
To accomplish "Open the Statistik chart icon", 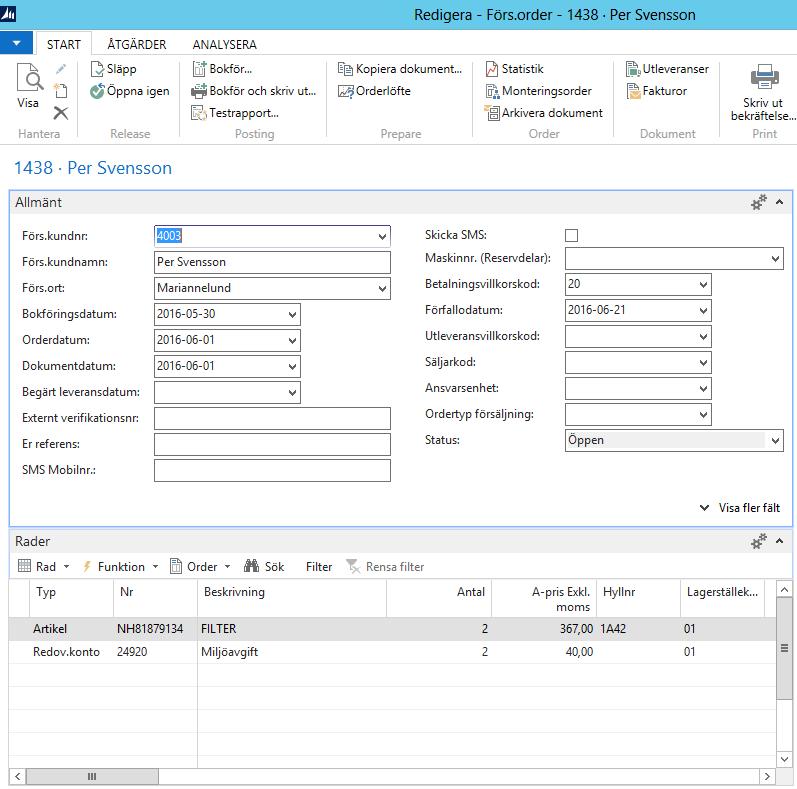I will tap(492, 69).
